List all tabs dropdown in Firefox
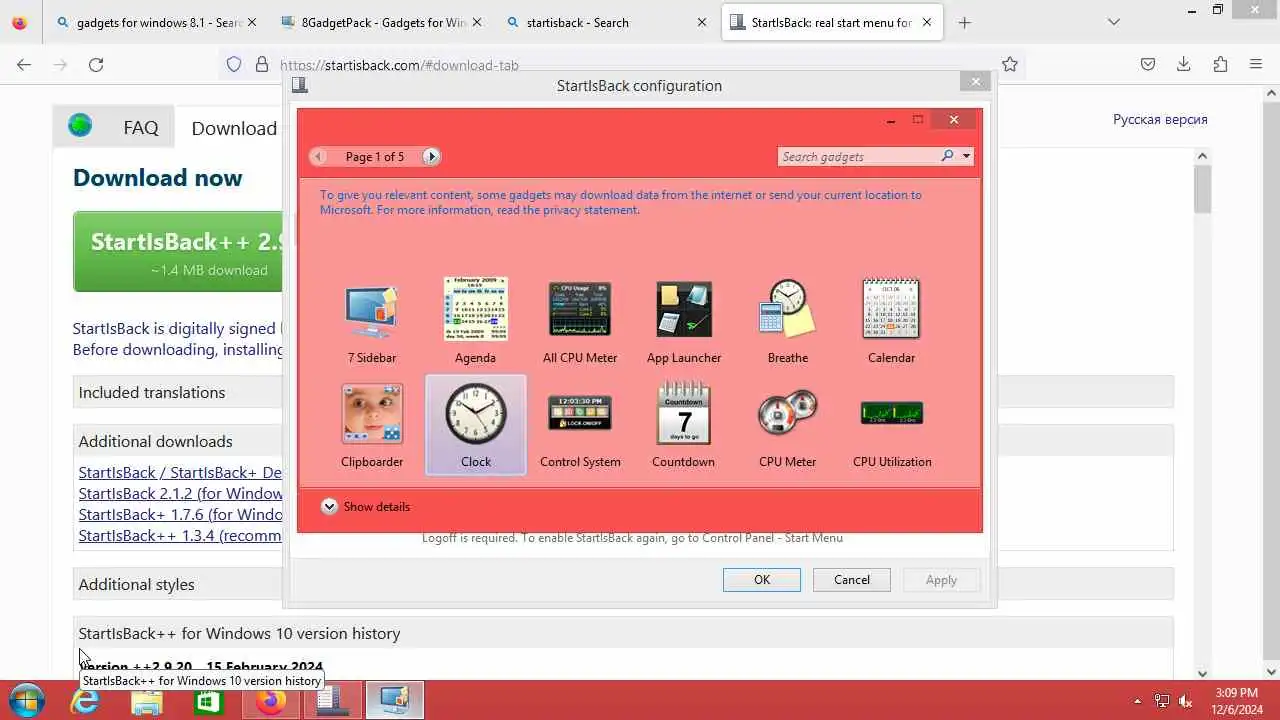The width and height of the screenshot is (1280, 720). pos(1114,22)
